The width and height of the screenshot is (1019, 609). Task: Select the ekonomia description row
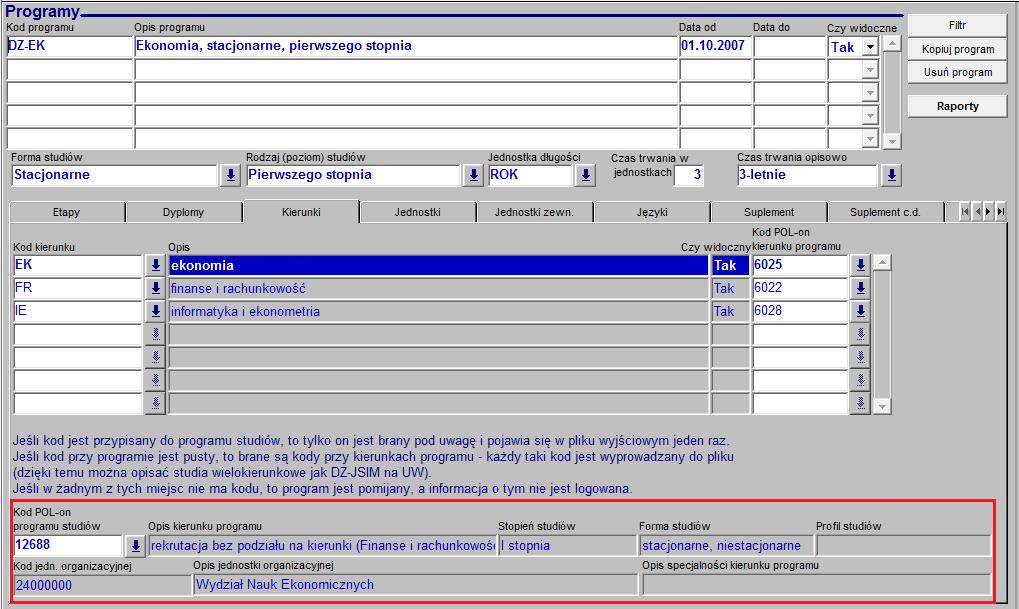(438, 265)
